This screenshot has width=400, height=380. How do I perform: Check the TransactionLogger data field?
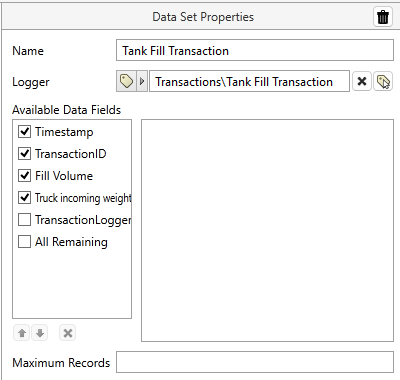click(24, 220)
